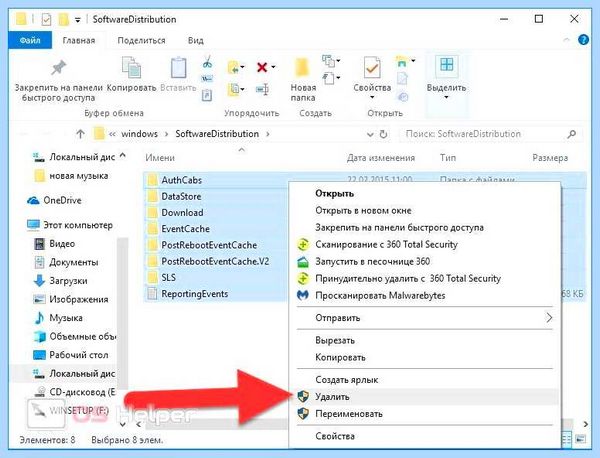
Task: Click the Copy to folder icon
Action: 233,90
